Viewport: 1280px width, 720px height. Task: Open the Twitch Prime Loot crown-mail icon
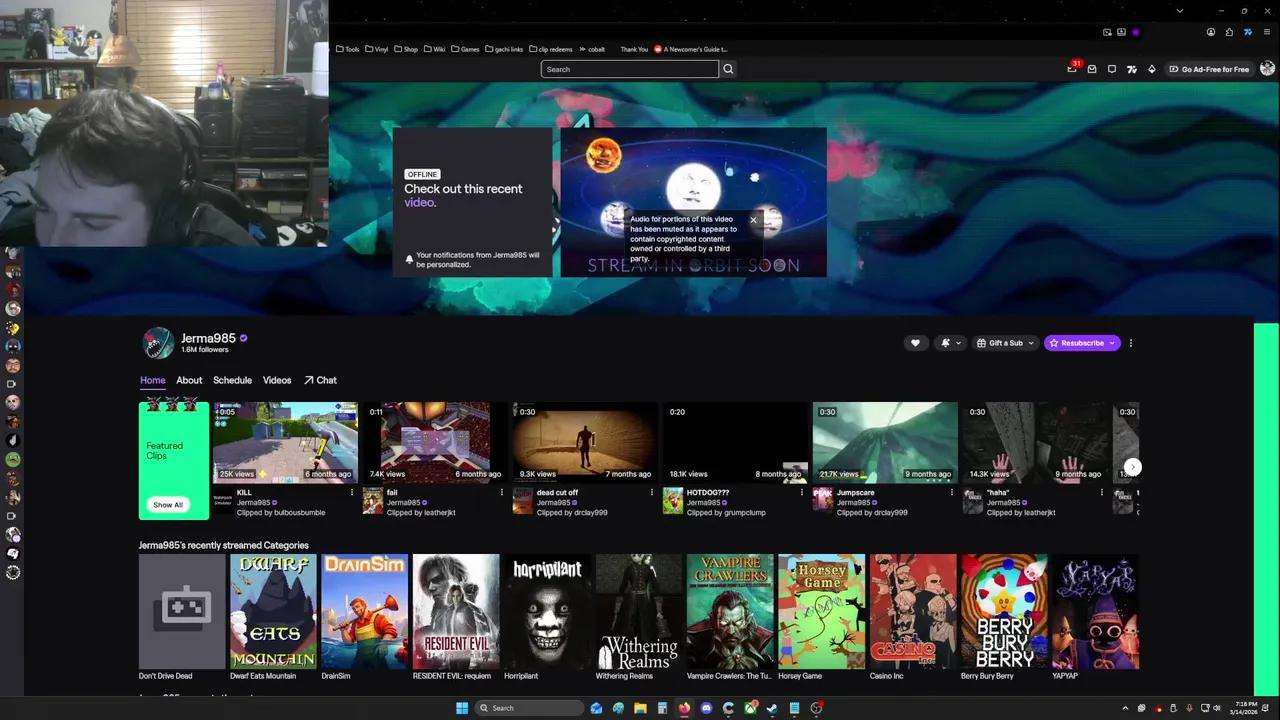(1092, 69)
